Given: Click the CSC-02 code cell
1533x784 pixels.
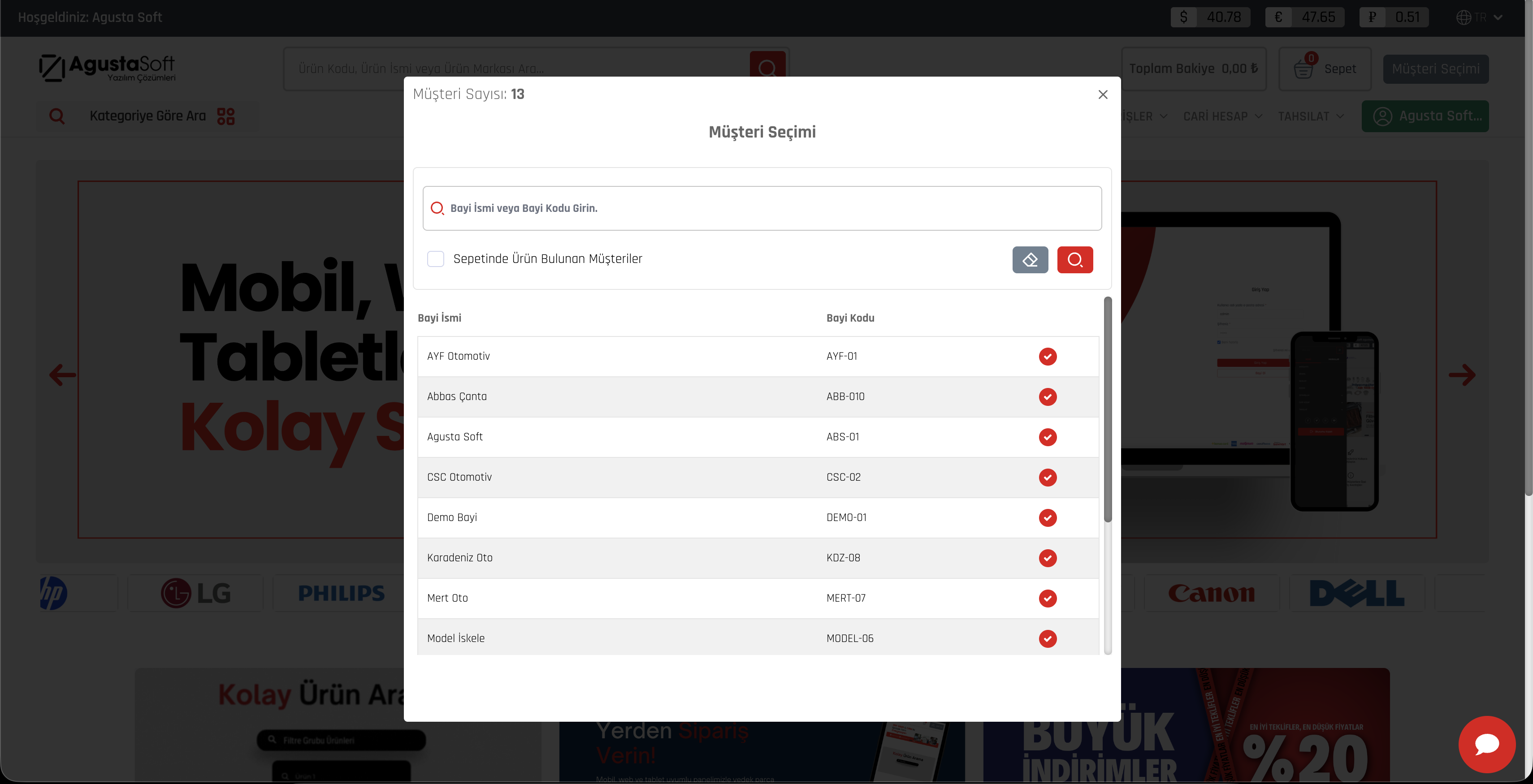Looking at the screenshot, I should click(x=843, y=477).
